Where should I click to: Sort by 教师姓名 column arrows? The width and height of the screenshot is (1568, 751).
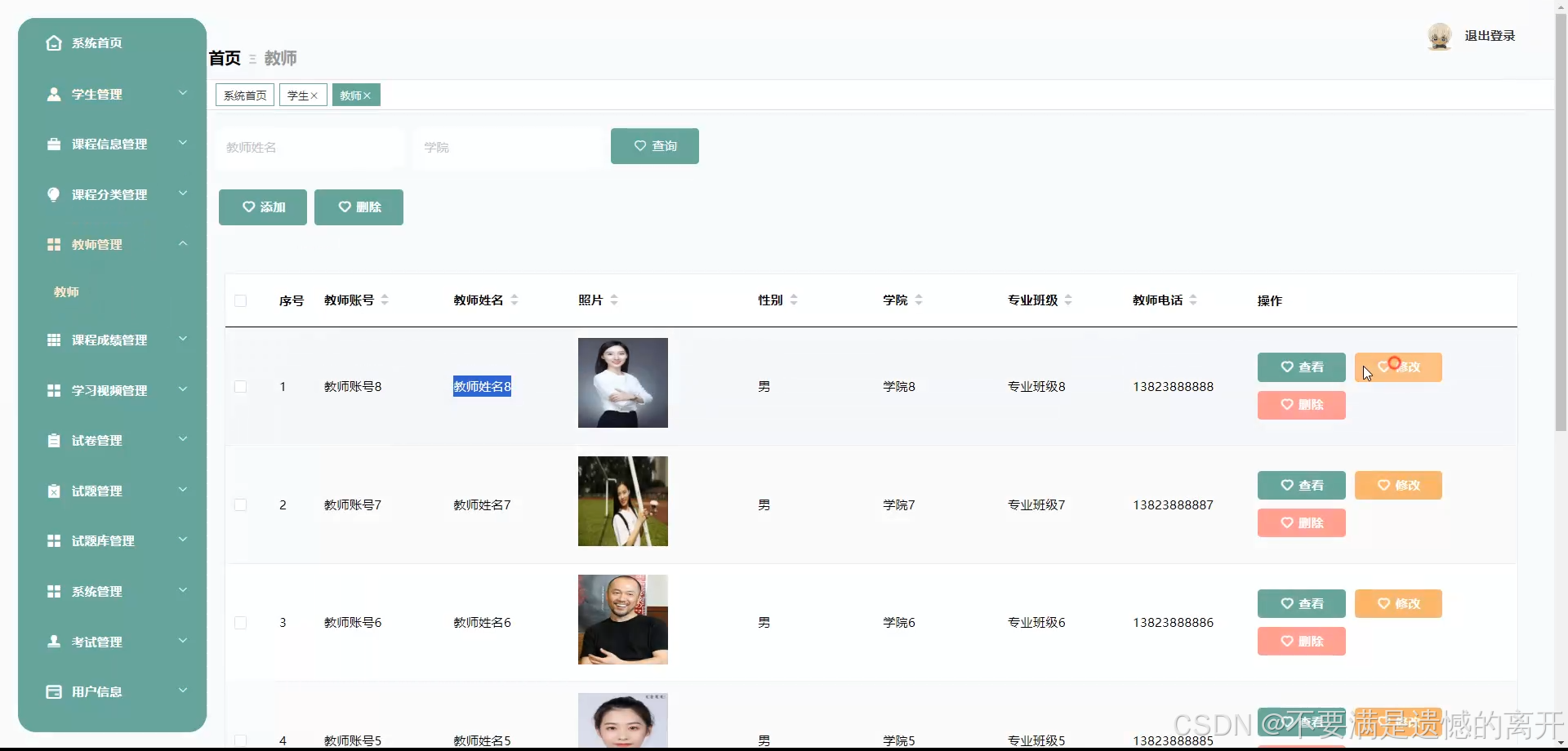pyautogui.click(x=514, y=300)
